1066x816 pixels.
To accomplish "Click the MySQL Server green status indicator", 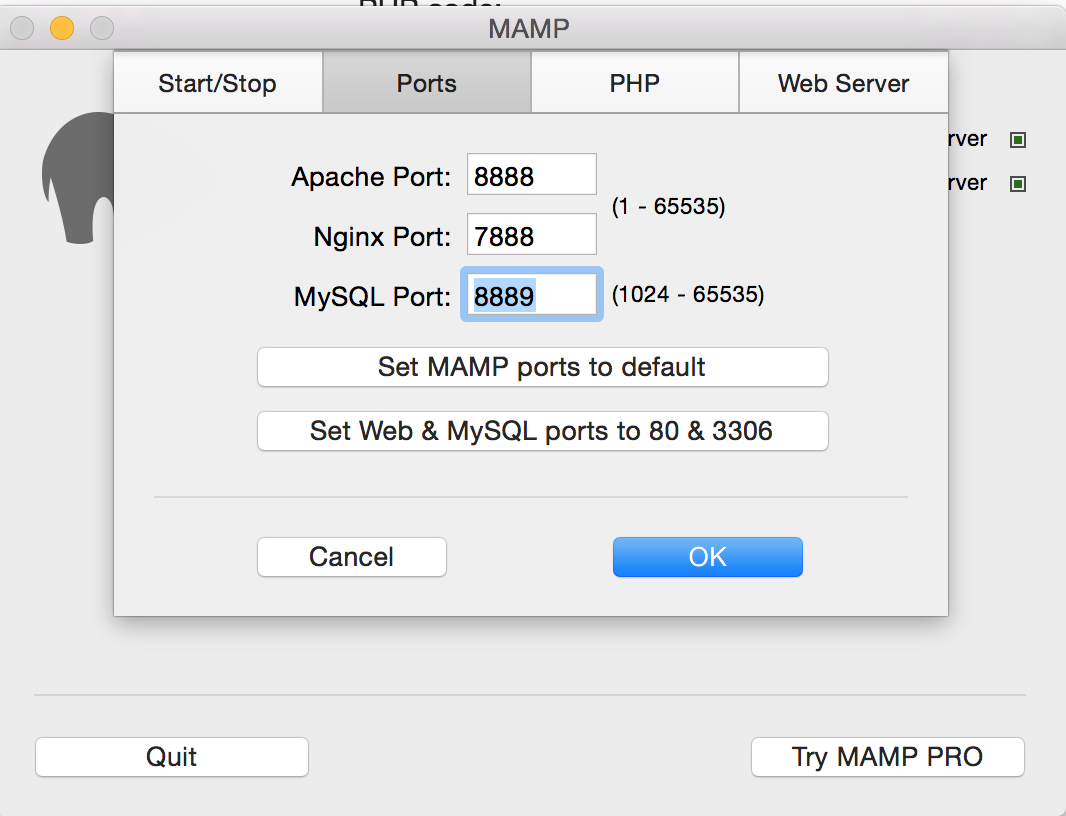I will (1018, 184).
